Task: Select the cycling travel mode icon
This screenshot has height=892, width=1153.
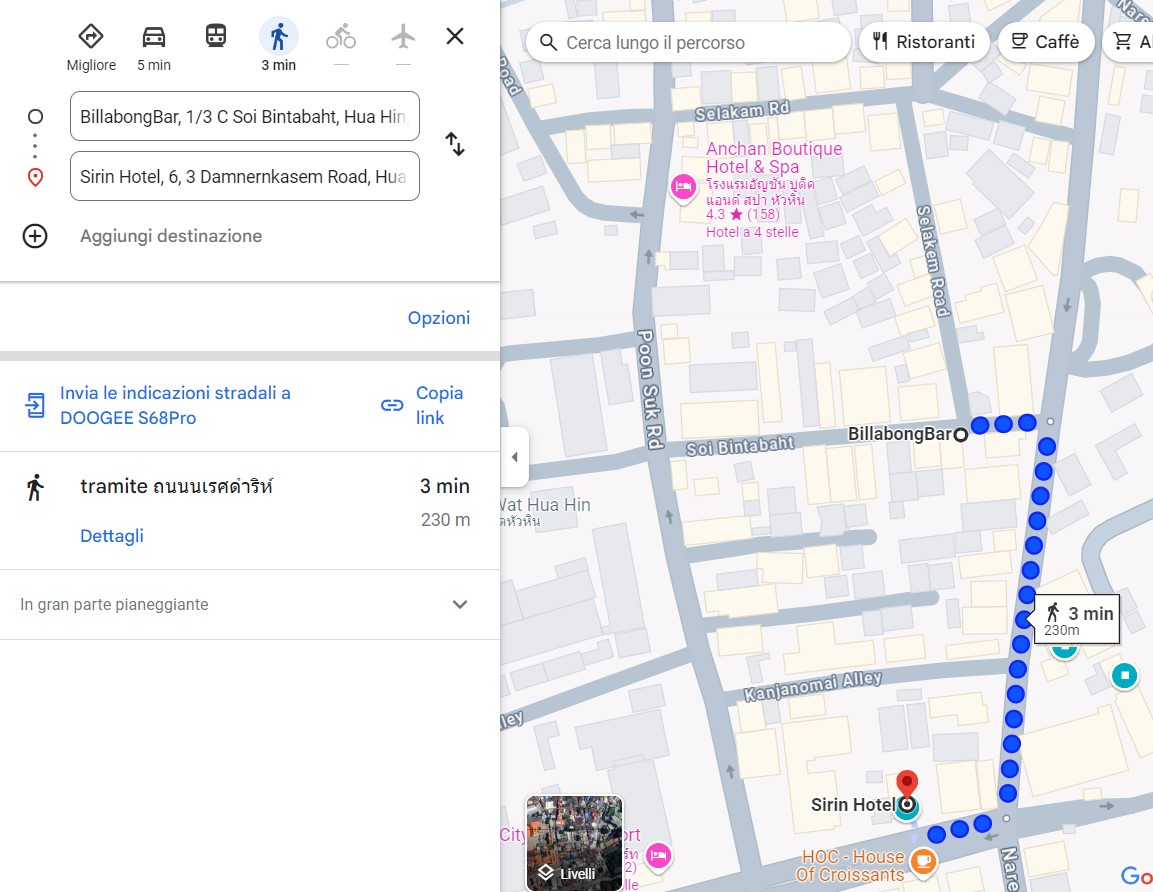Action: (341, 38)
